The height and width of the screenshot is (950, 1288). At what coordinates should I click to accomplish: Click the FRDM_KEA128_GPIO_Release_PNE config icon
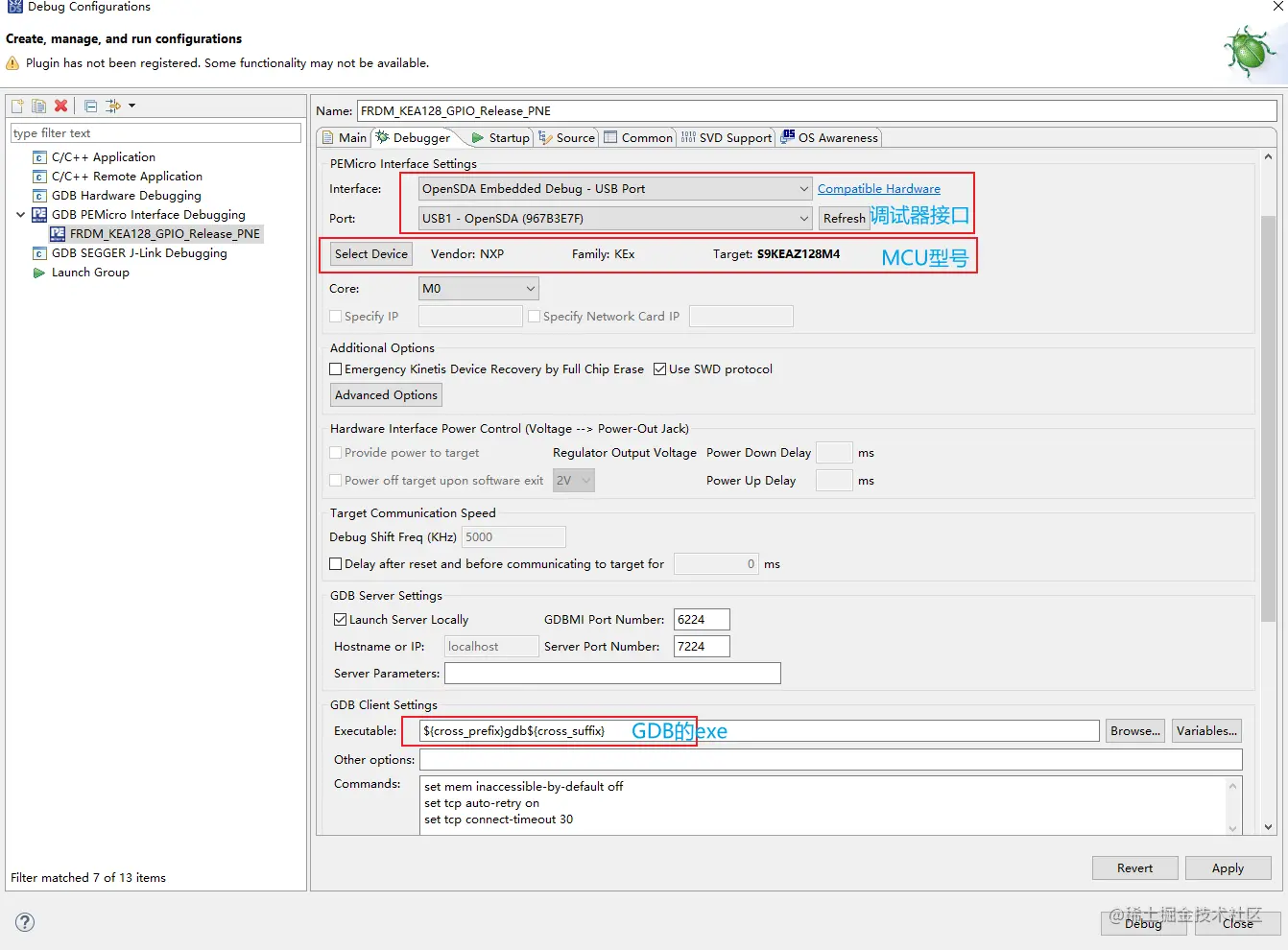[x=58, y=234]
